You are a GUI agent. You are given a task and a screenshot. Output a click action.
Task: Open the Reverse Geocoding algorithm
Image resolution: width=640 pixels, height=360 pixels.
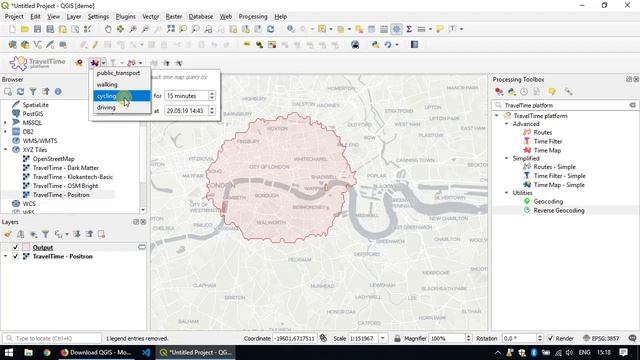[559, 211]
